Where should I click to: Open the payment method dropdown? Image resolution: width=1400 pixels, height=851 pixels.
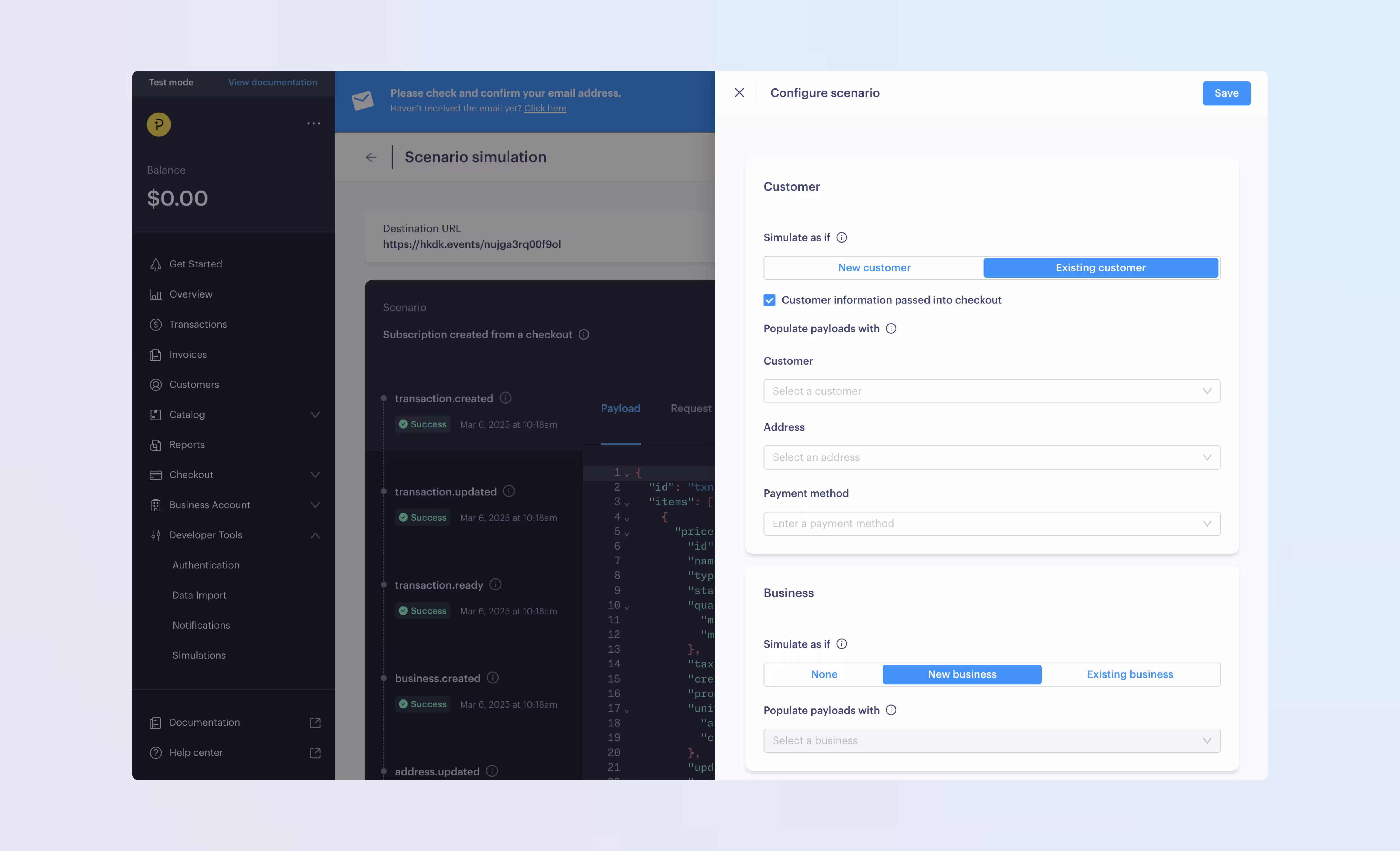tap(992, 523)
